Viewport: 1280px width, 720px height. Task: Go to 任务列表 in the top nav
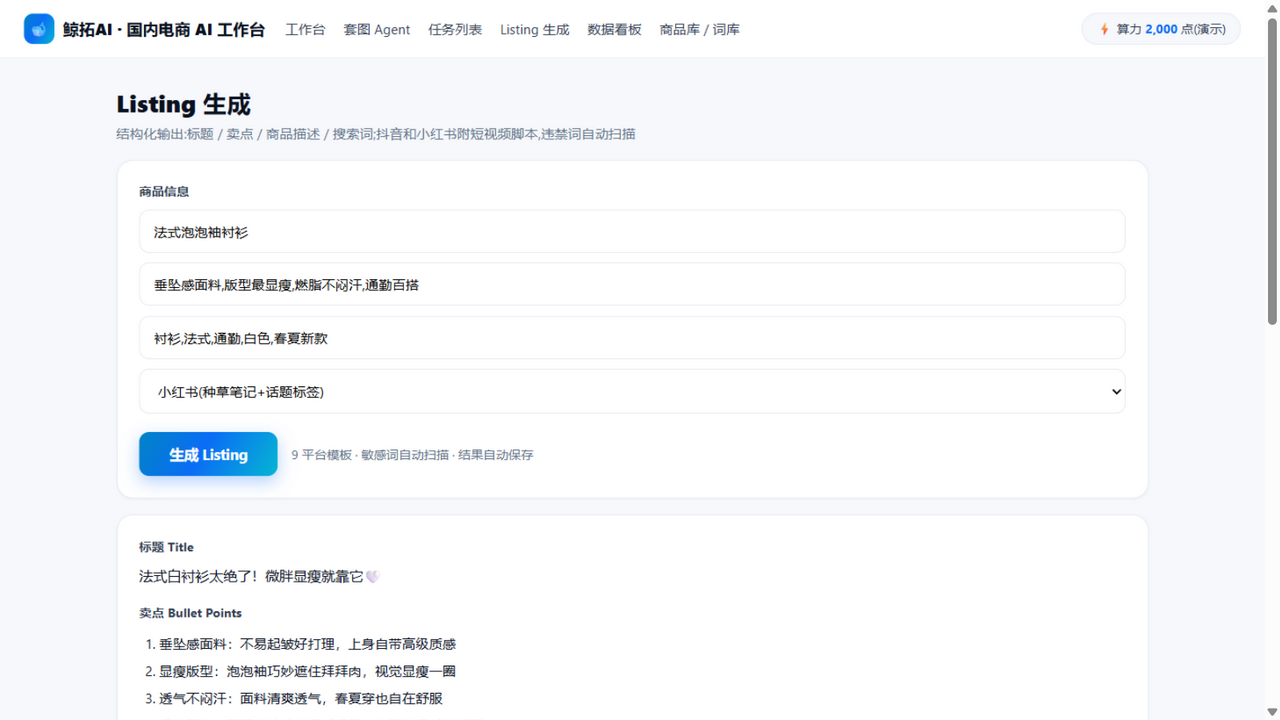pyautogui.click(x=455, y=29)
